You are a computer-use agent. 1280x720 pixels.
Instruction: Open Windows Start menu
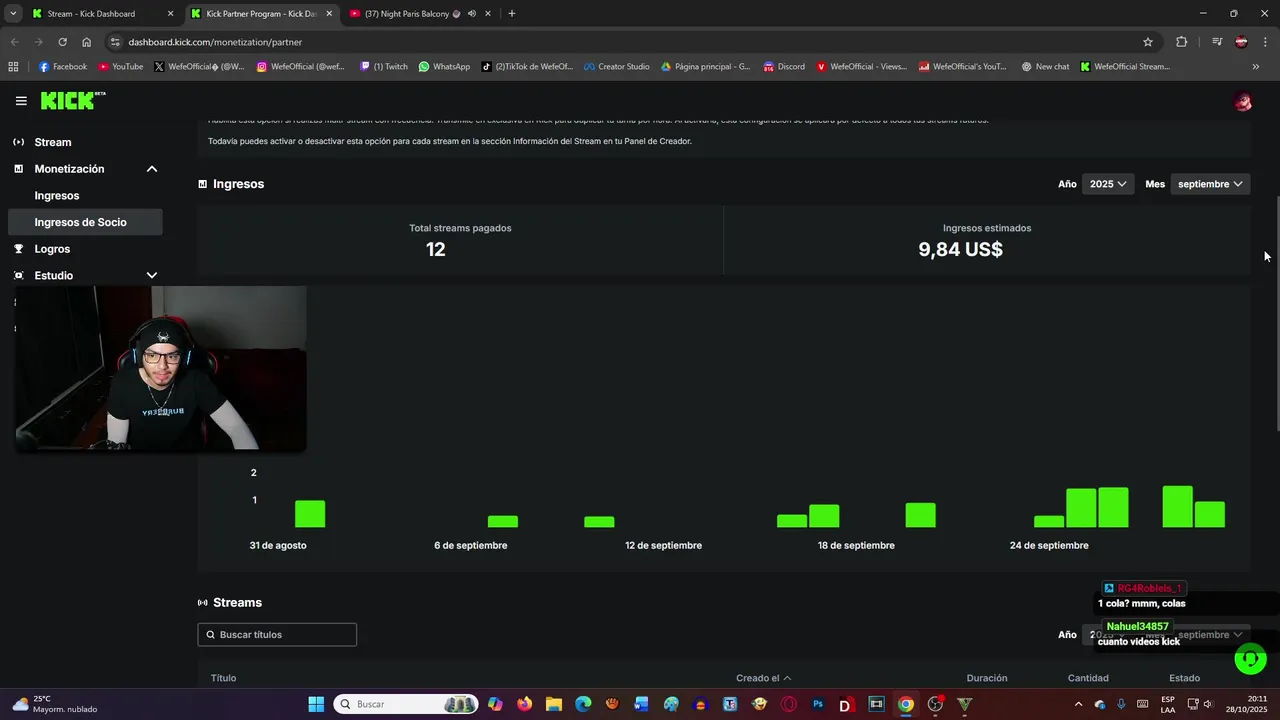click(x=316, y=704)
